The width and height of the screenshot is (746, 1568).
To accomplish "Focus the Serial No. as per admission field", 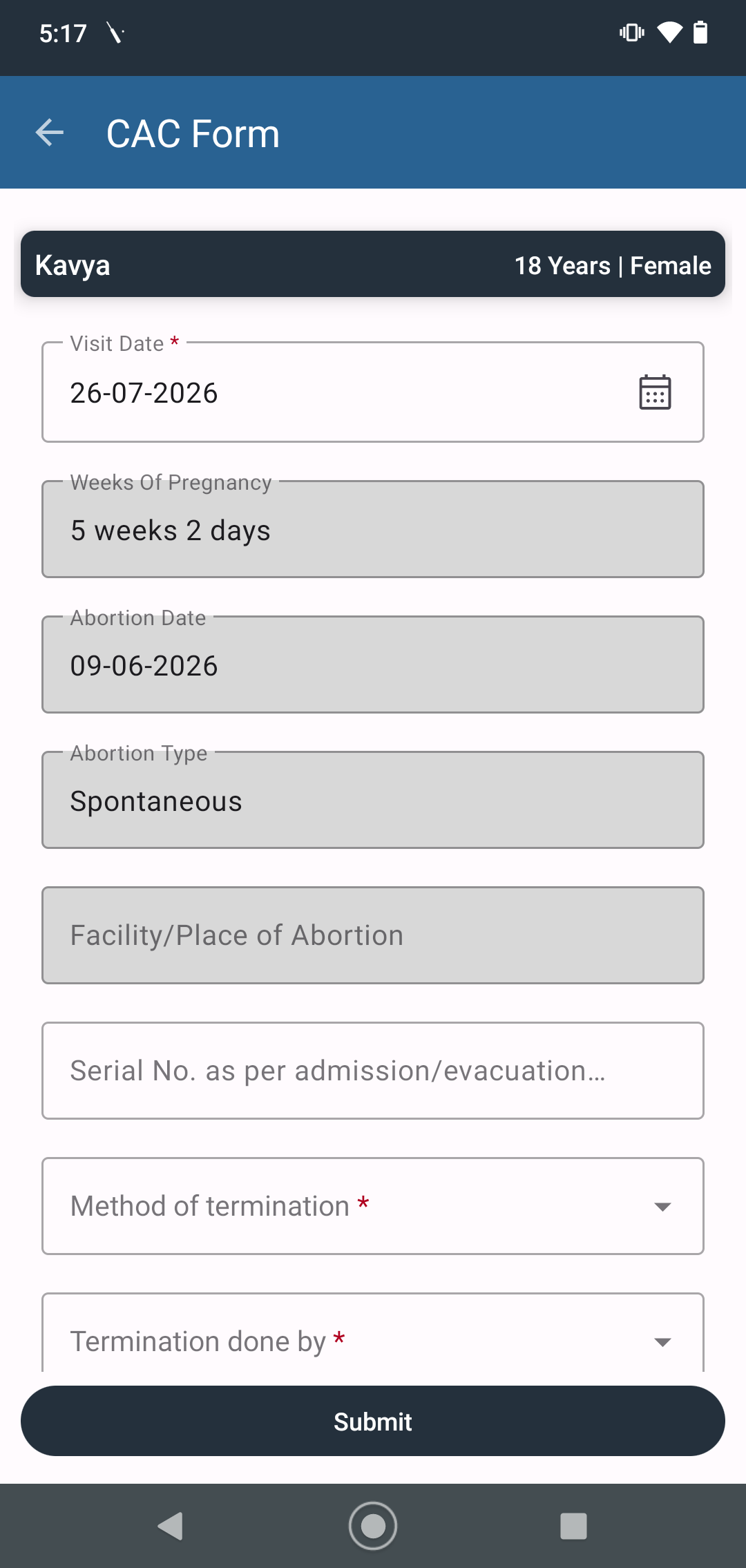I will click(x=373, y=1071).
